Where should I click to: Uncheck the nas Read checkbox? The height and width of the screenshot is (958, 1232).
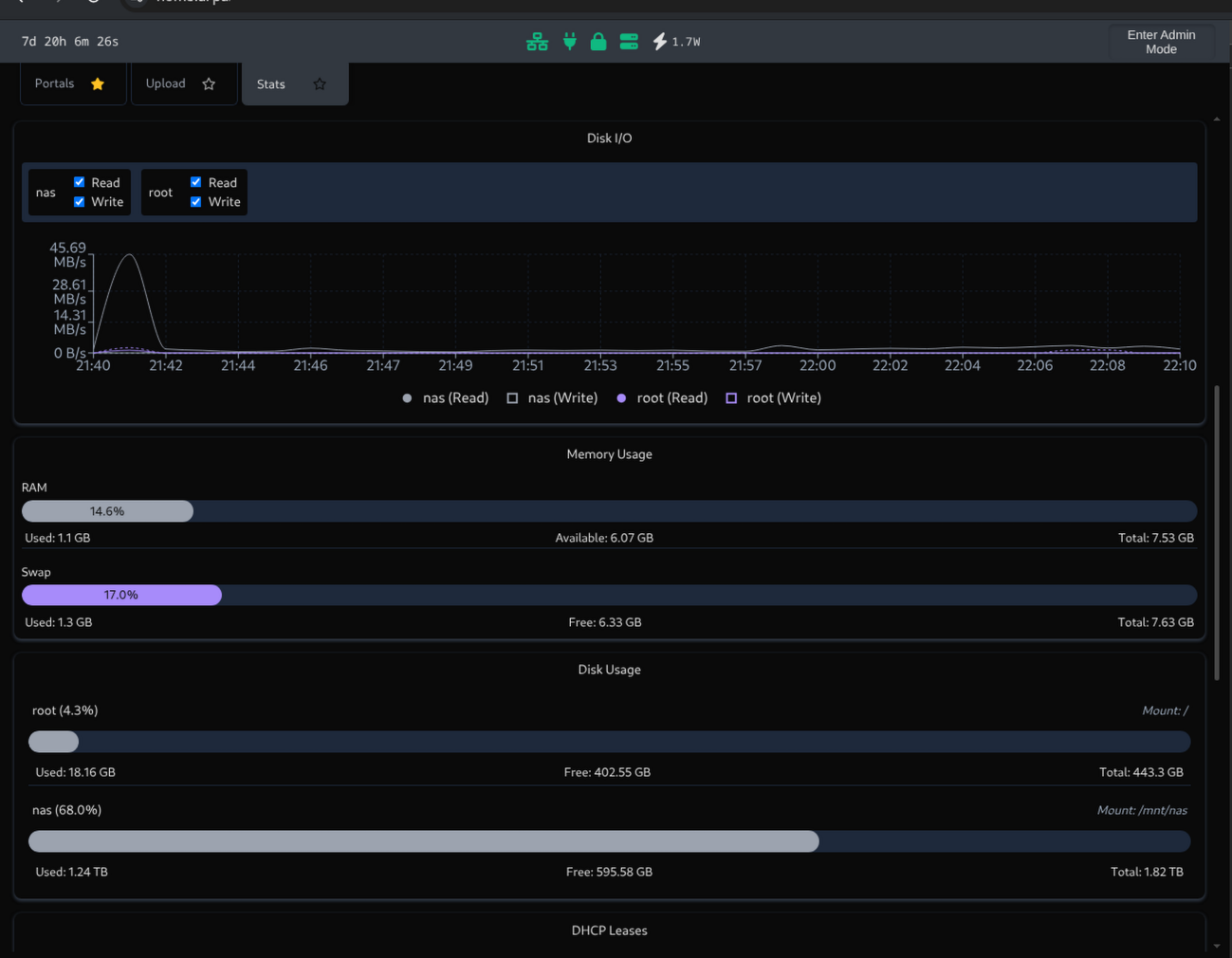tap(80, 182)
